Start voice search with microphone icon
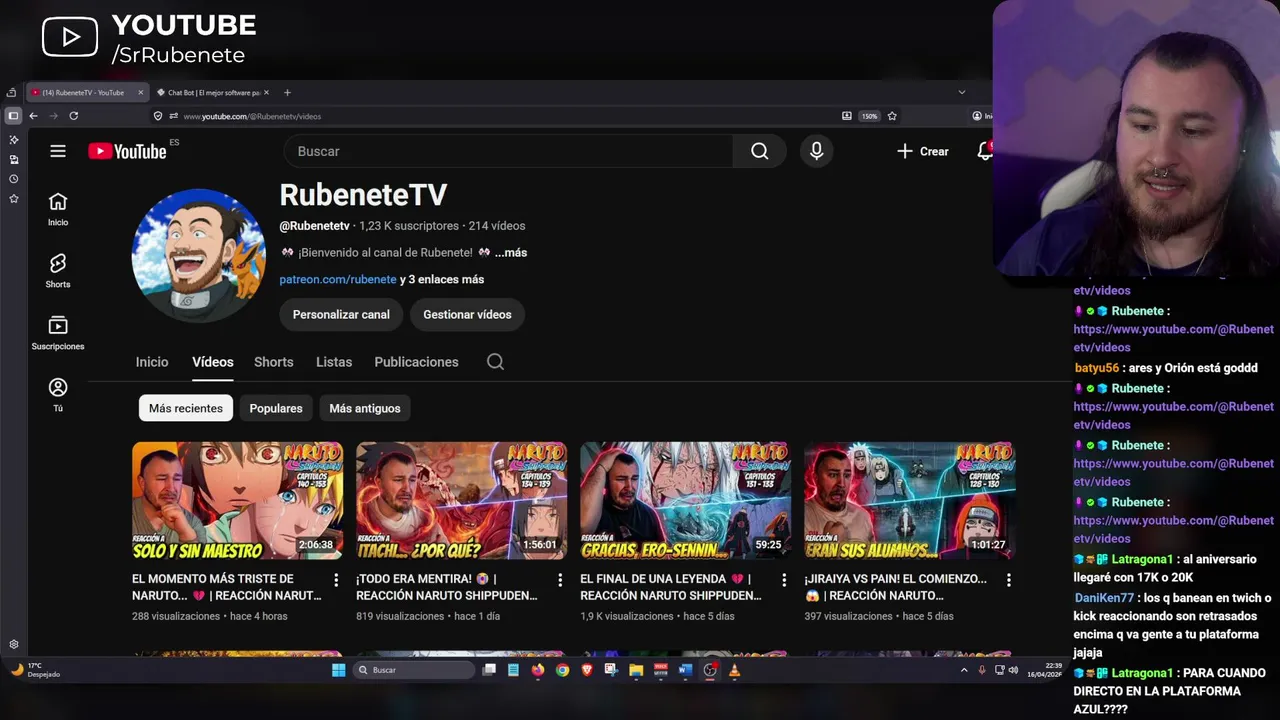This screenshot has height=720, width=1280. pyautogui.click(x=817, y=151)
